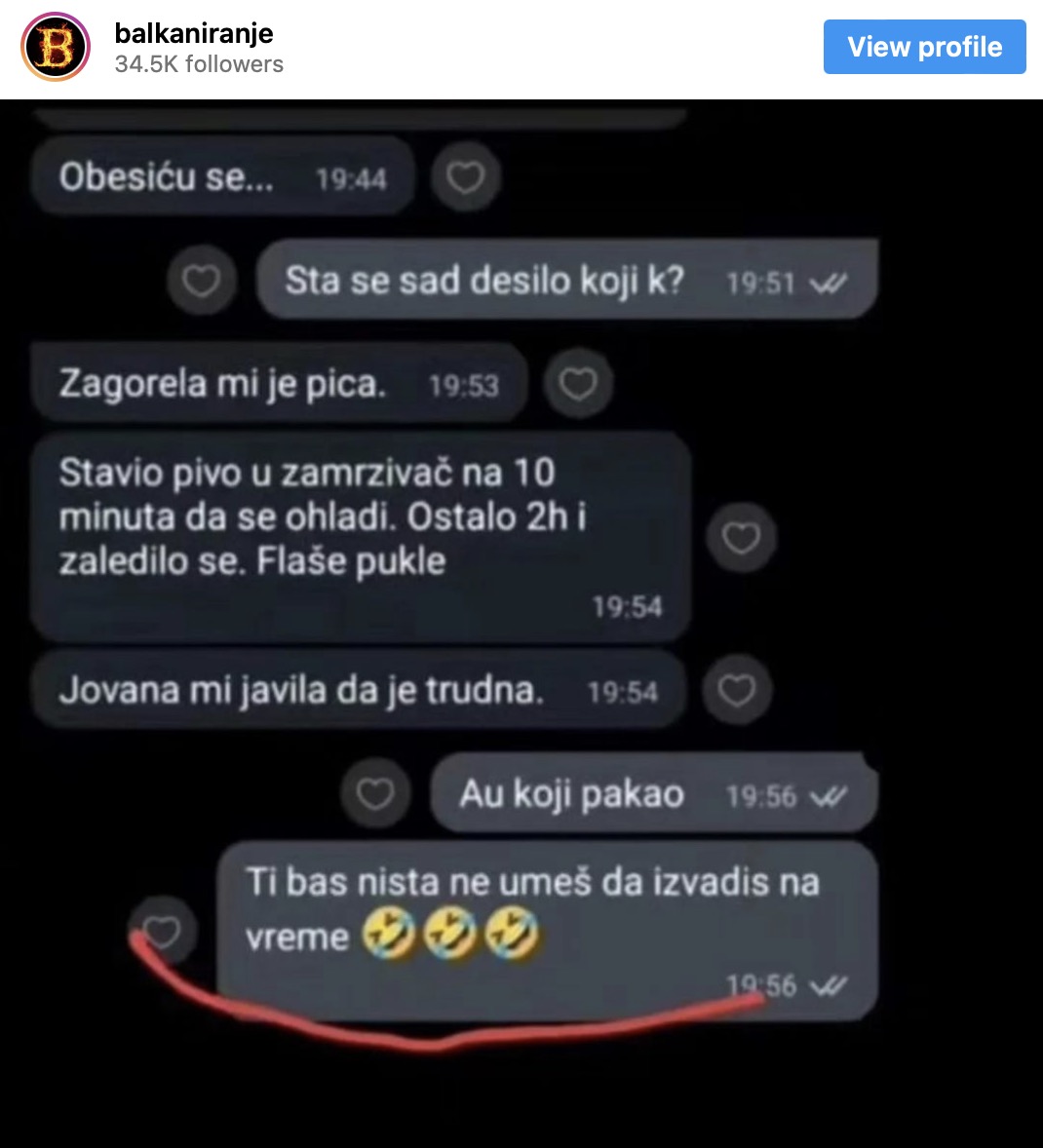Open the balkaniranje profile avatar
Screen dimensions: 1043x1148
pyautogui.click(x=56, y=47)
